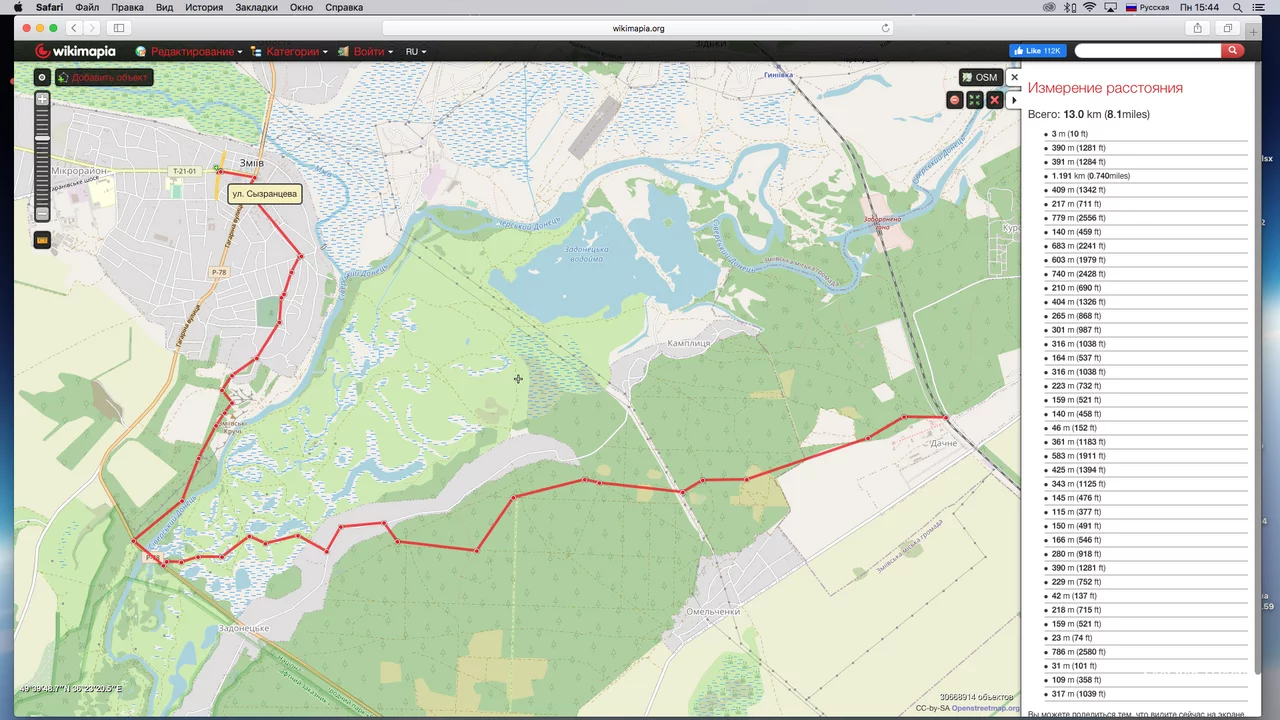The height and width of the screenshot is (720, 1280).
Task: Open Spotlight search magnifier in menu bar
Action: tap(1237, 7)
